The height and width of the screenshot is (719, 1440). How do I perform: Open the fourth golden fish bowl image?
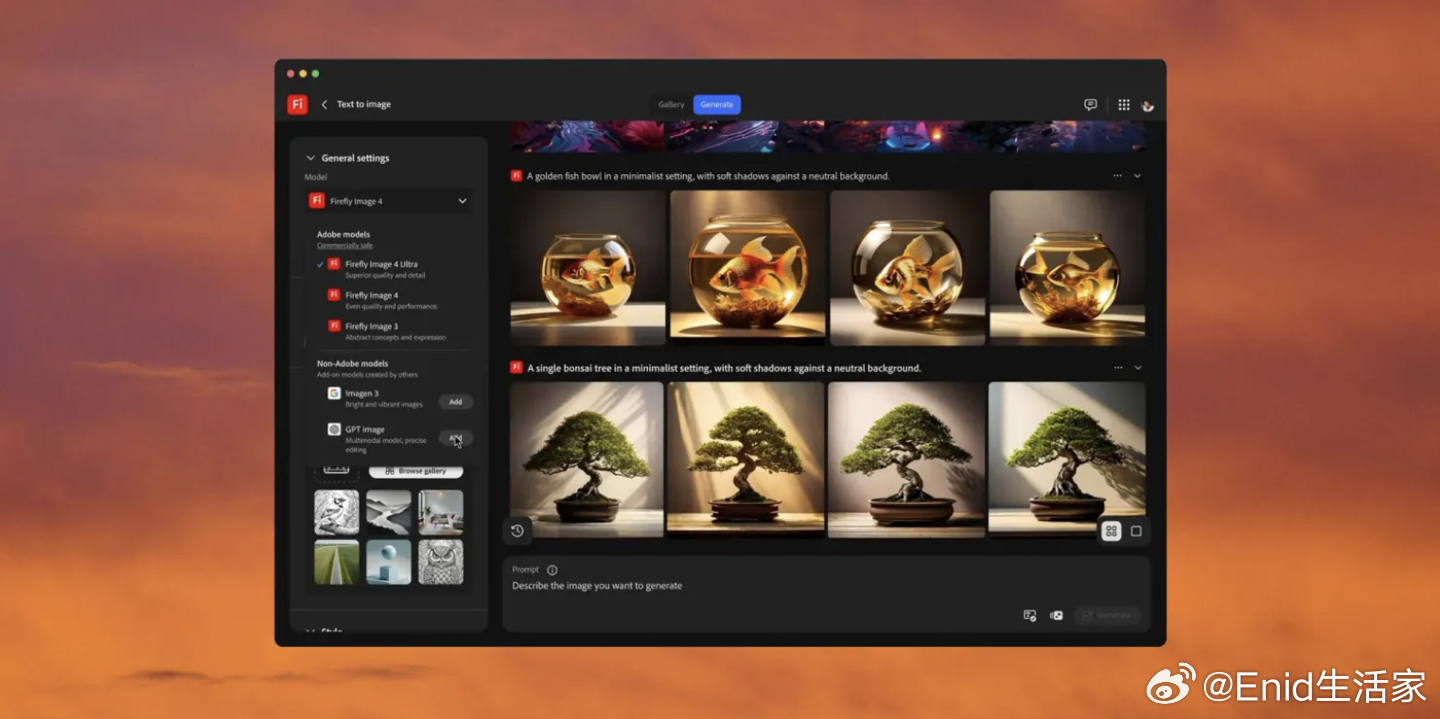point(1068,268)
